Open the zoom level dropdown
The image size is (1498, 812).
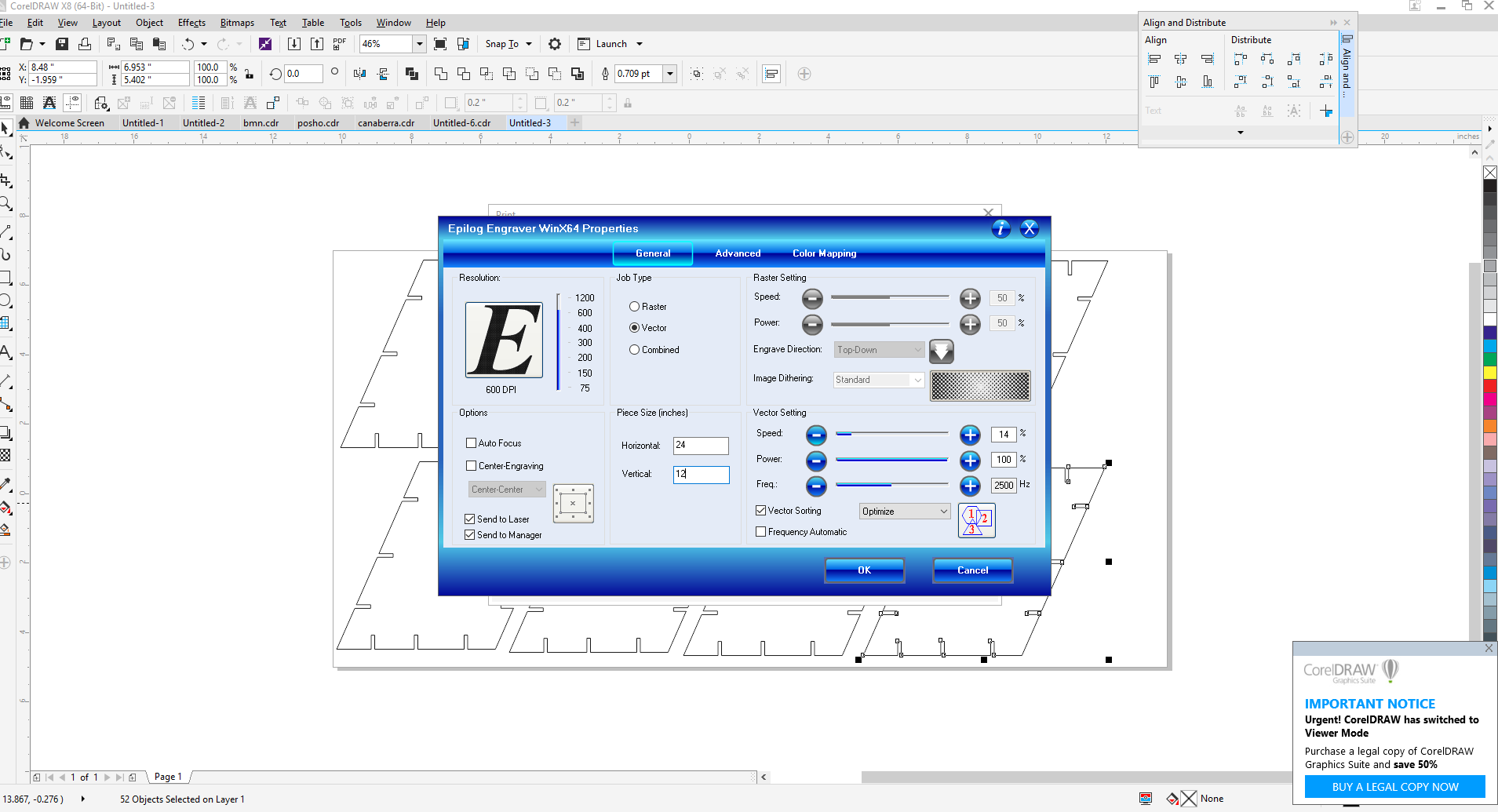tap(420, 44)
